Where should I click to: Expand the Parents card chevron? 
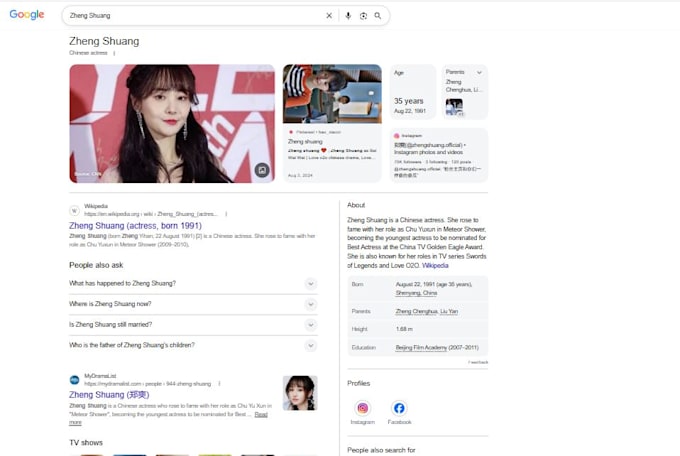[479, 72]
